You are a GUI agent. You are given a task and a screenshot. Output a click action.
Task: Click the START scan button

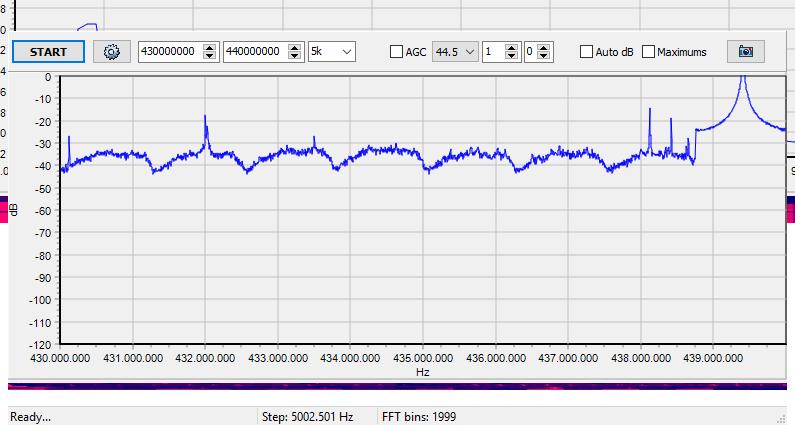pyautogui.click(x=48, y=52)
